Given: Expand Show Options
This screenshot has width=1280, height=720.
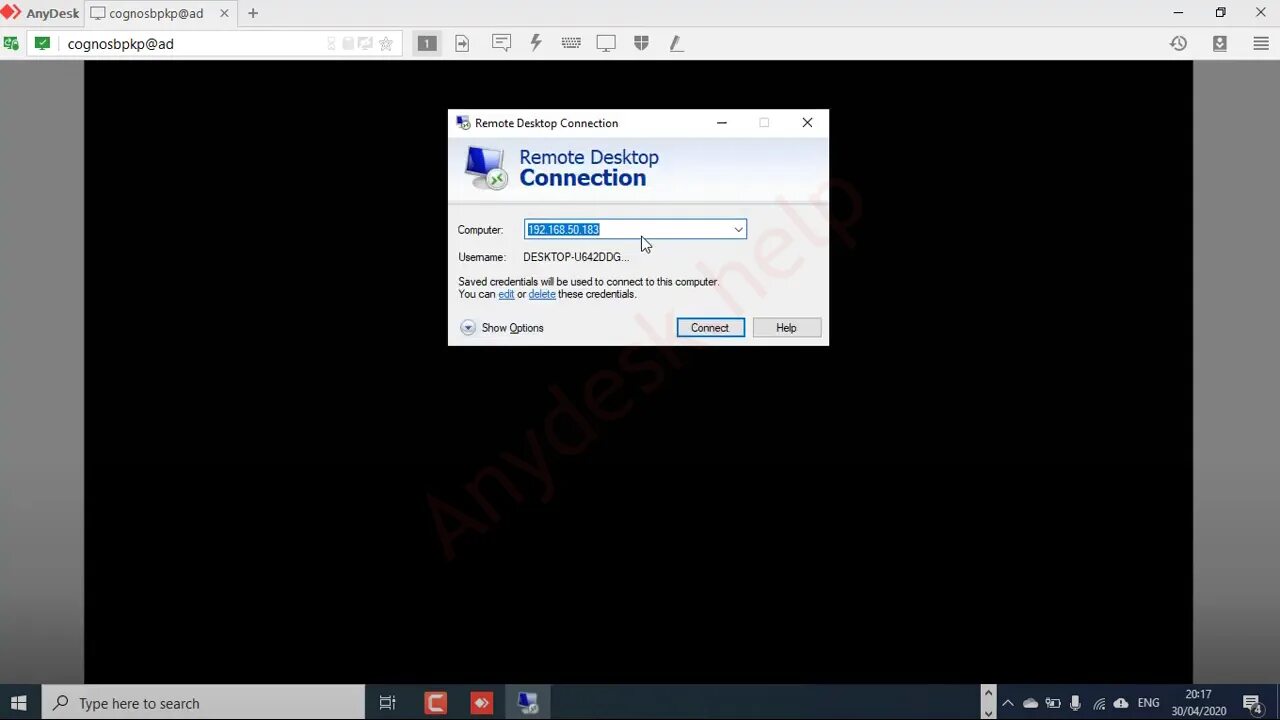Looking at the screenshot, I should point(502,328).
